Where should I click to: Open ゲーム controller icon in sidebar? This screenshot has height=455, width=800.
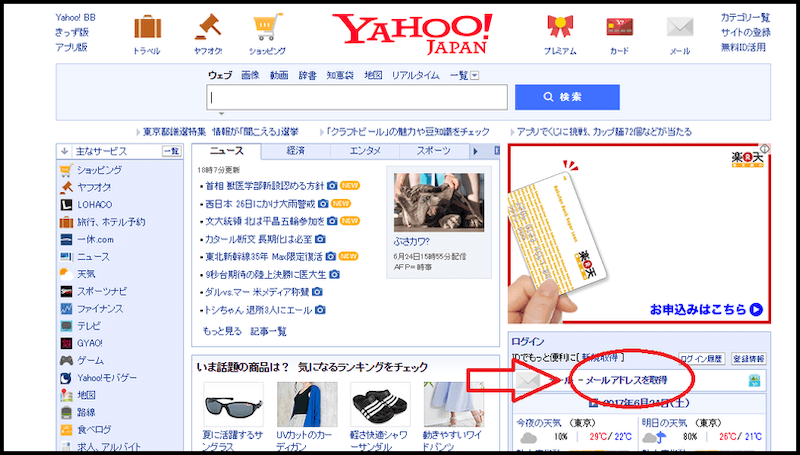pos(66,361)
